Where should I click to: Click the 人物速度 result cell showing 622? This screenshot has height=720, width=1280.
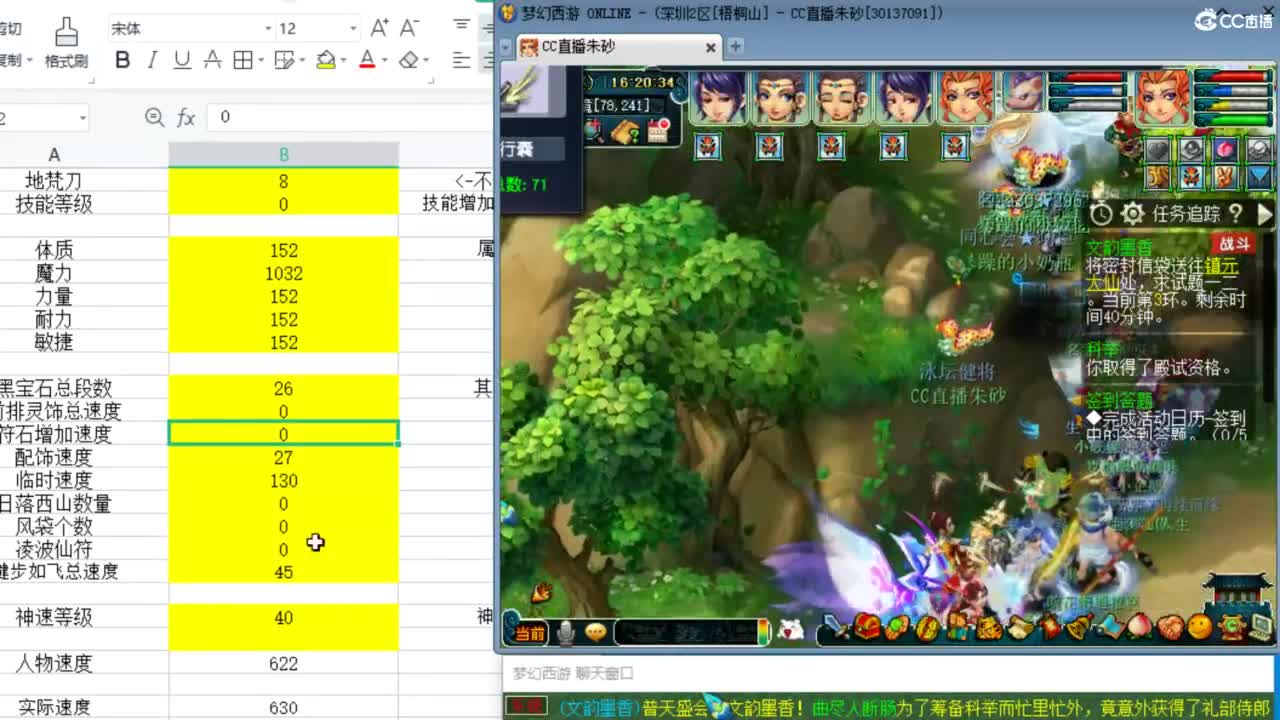(x=284, y=663)
